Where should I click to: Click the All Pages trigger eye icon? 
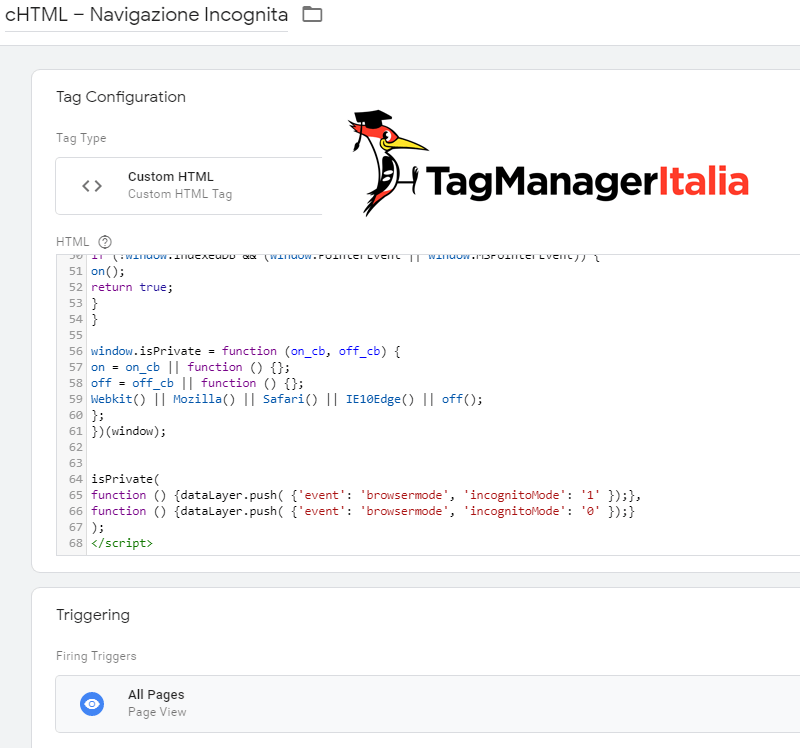click(x=92, y=704)
